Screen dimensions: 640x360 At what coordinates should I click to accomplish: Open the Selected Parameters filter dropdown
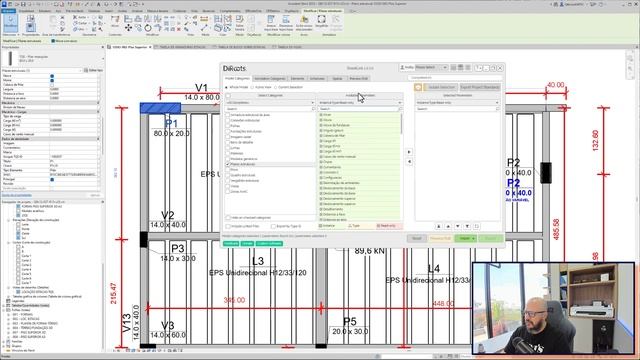coord(457,103)
